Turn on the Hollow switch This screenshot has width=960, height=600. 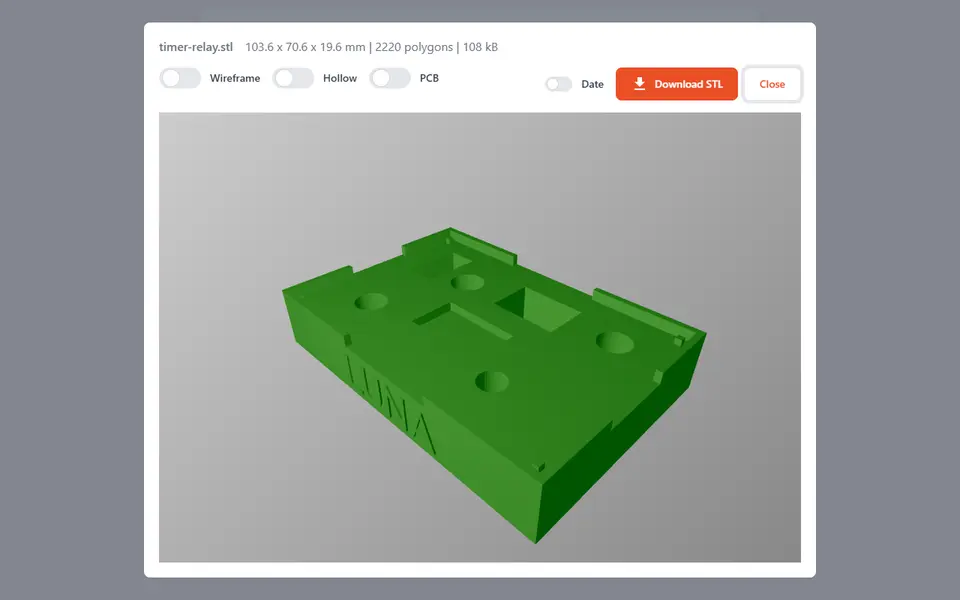(293, 78)
